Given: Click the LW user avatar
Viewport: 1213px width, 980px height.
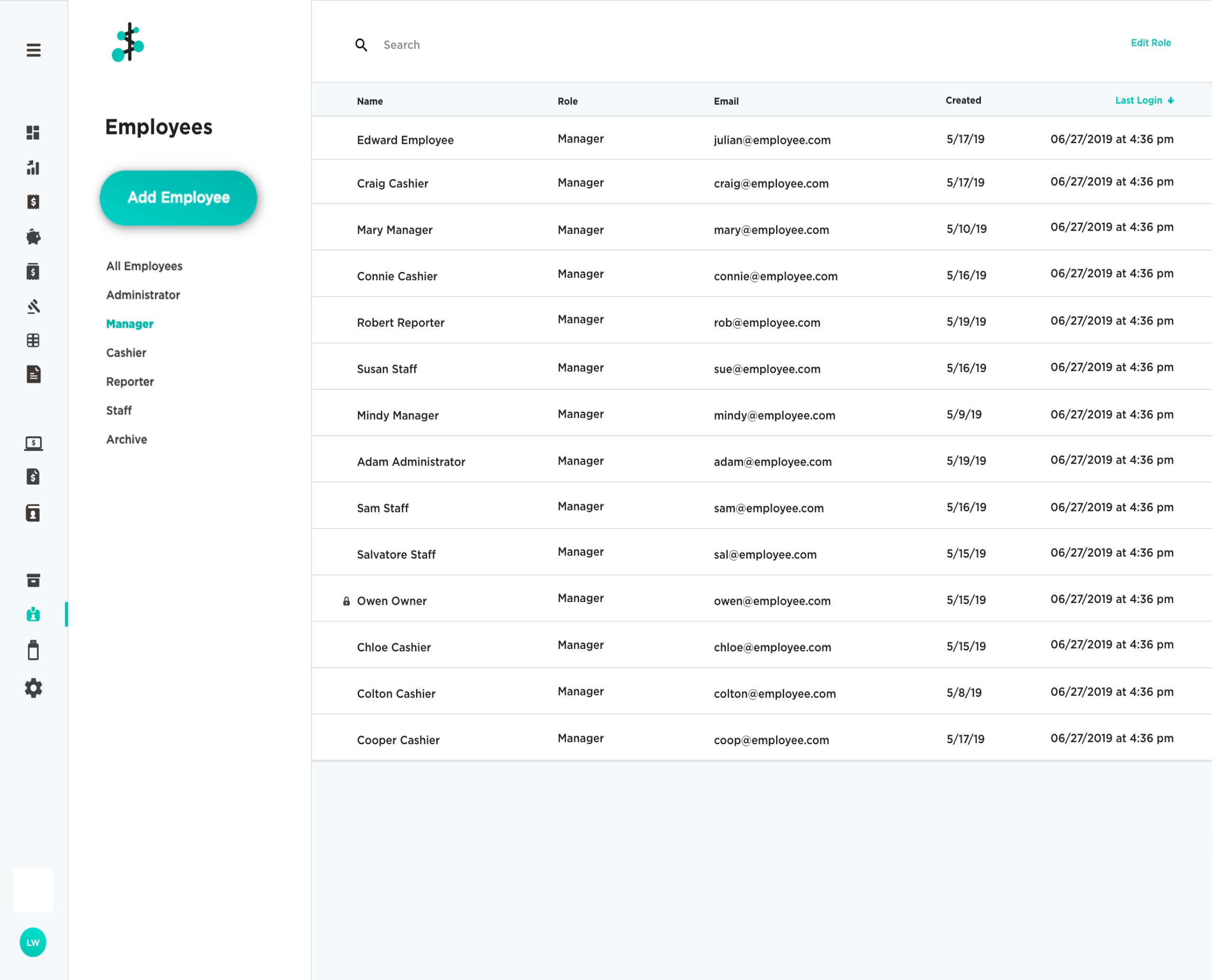Looking at the screenshot, I should tap(33, 942).
